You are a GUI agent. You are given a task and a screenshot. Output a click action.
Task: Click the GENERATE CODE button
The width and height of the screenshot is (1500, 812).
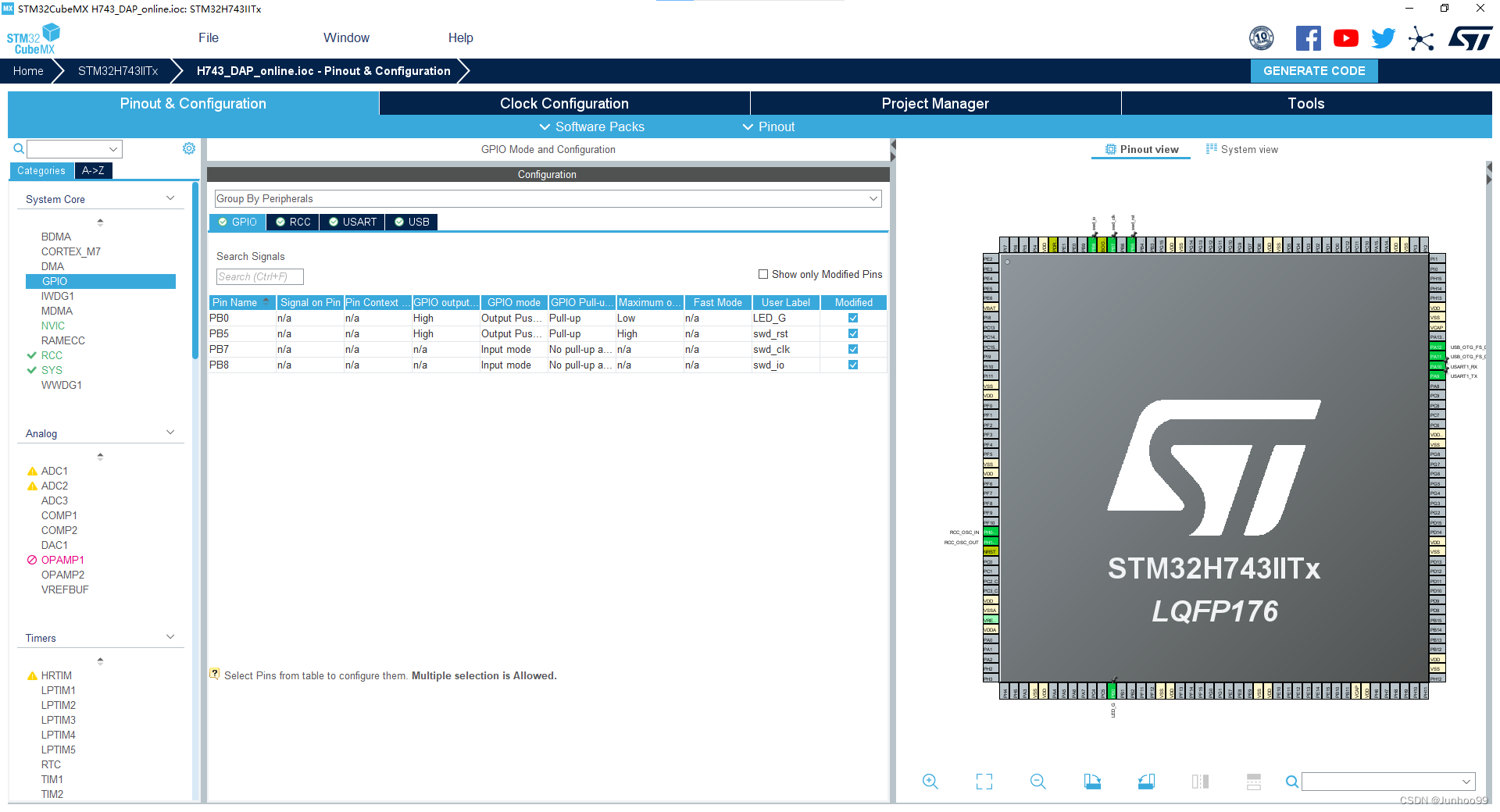(x=1314, y=70)
